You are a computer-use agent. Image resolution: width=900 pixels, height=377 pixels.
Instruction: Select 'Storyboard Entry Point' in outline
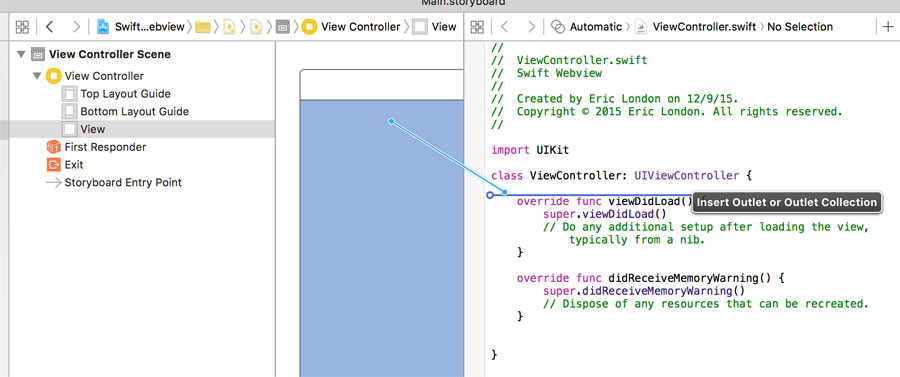pos(123,182)
